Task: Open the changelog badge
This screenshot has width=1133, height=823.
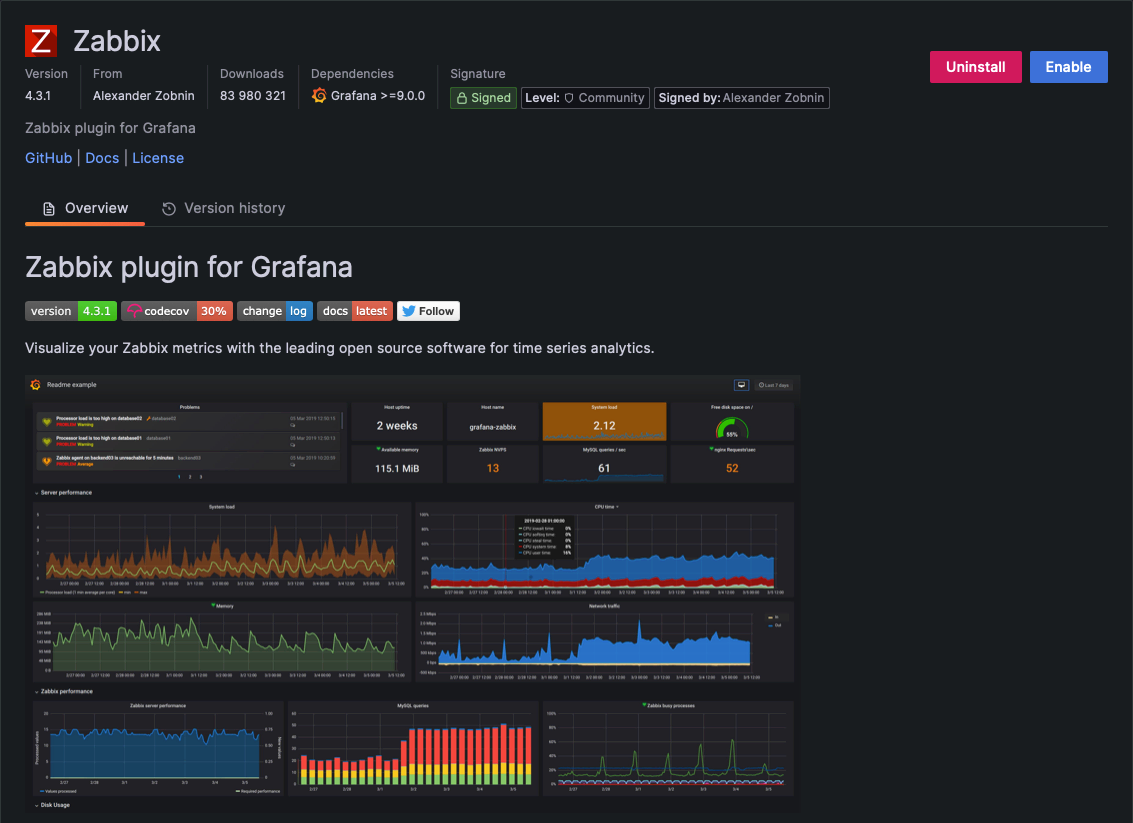Action: point(275,311)
